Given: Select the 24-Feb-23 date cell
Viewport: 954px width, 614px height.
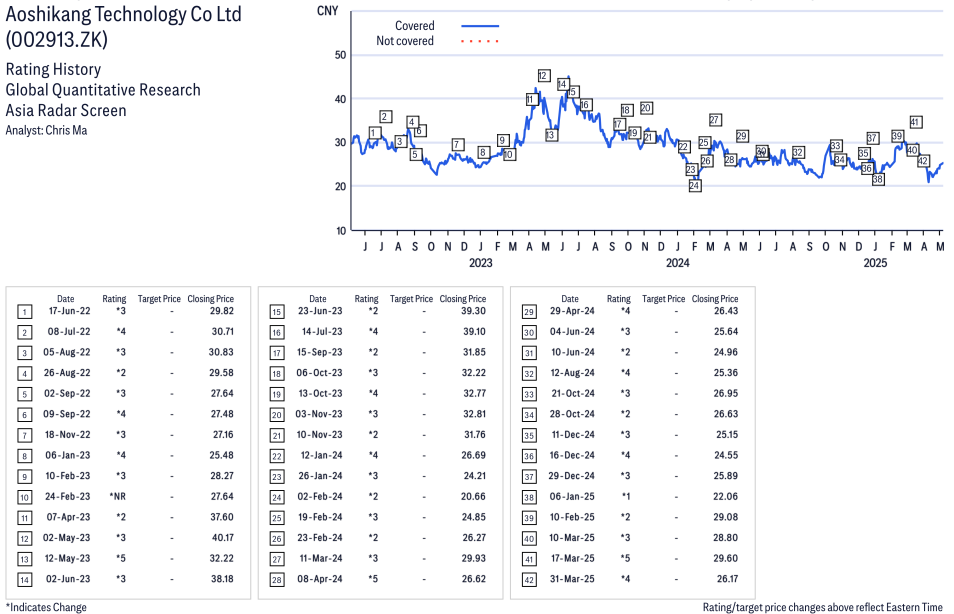Looking at the screenshot, I should (x=68, y=497).
